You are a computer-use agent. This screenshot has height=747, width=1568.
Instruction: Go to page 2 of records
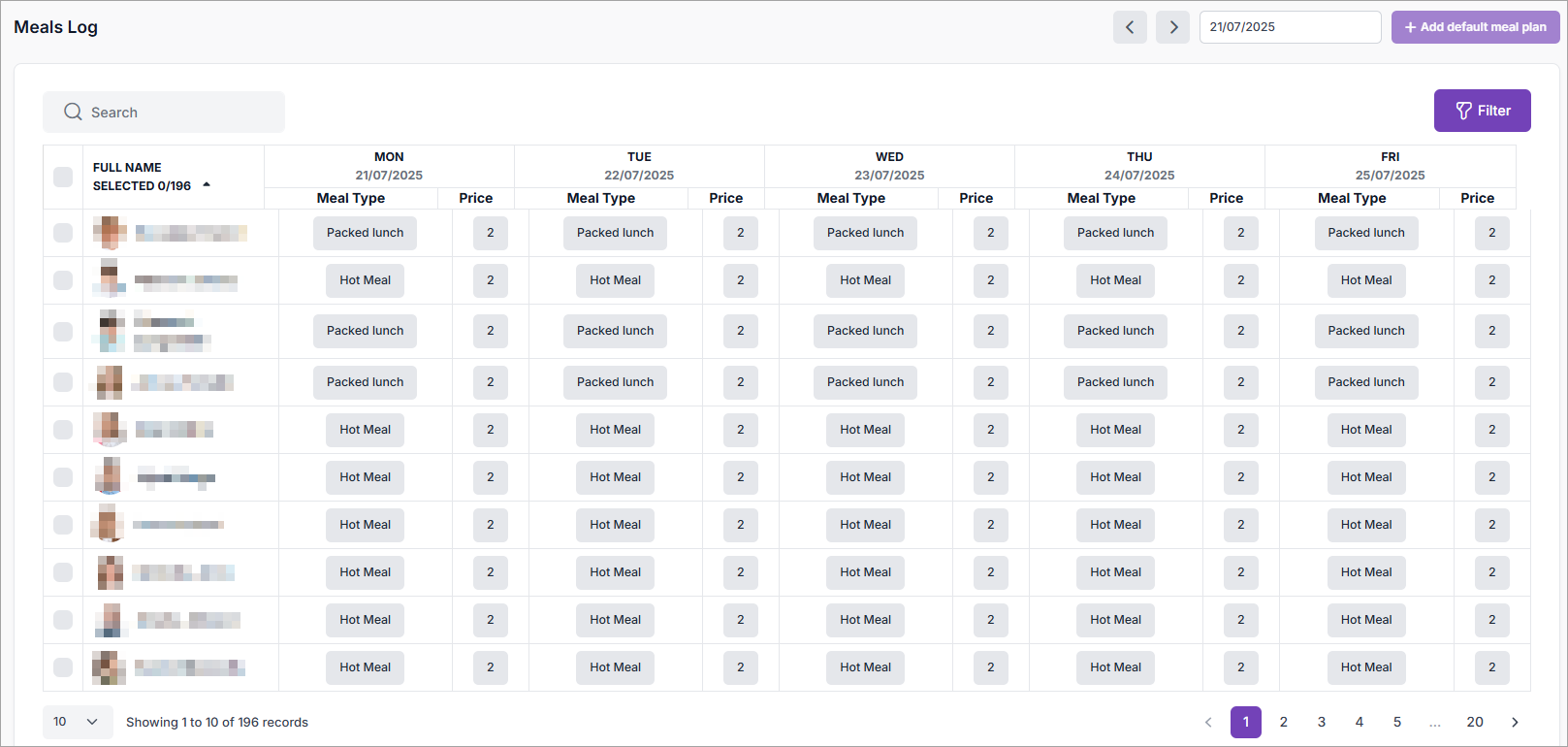1283,722
